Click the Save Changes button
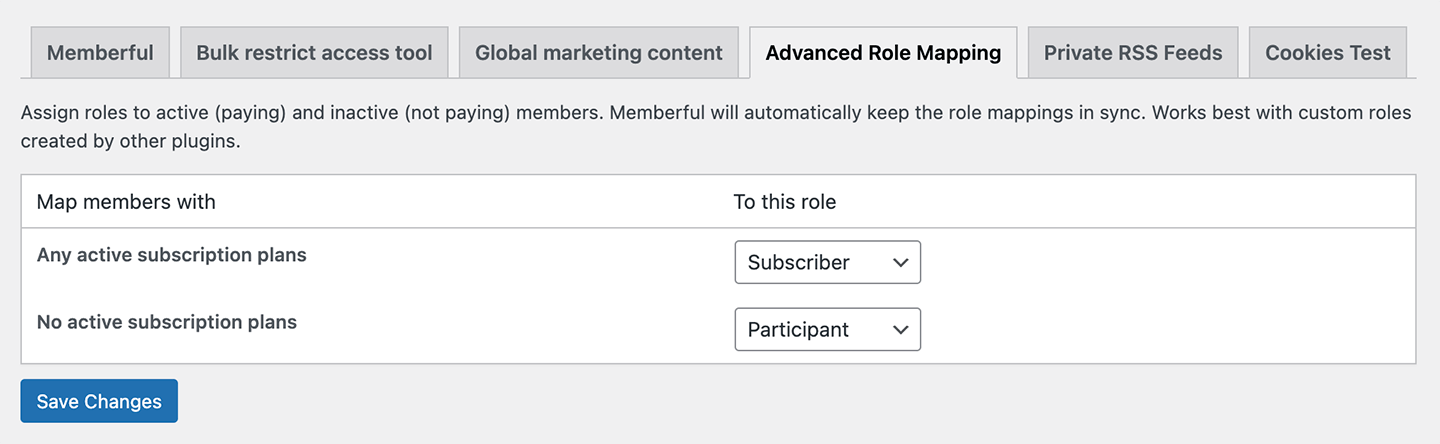Screen dimensions: 1440x444 99,401
